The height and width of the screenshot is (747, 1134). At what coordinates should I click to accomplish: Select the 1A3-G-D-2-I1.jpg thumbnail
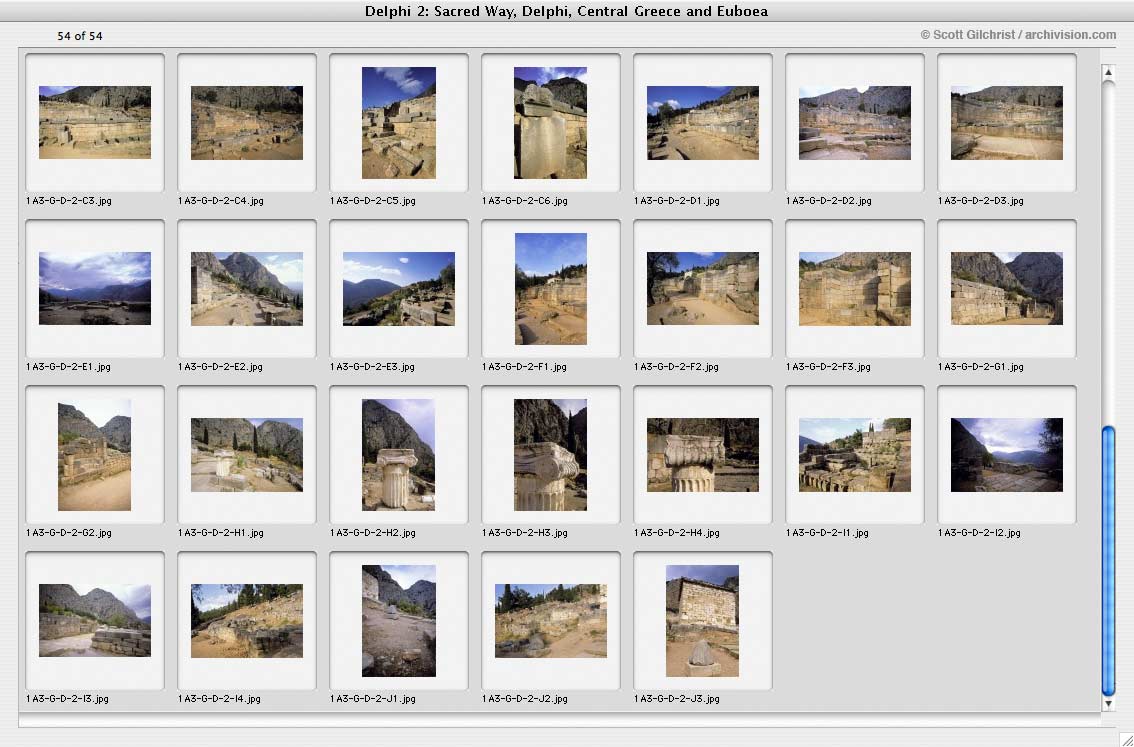[855, 455]
